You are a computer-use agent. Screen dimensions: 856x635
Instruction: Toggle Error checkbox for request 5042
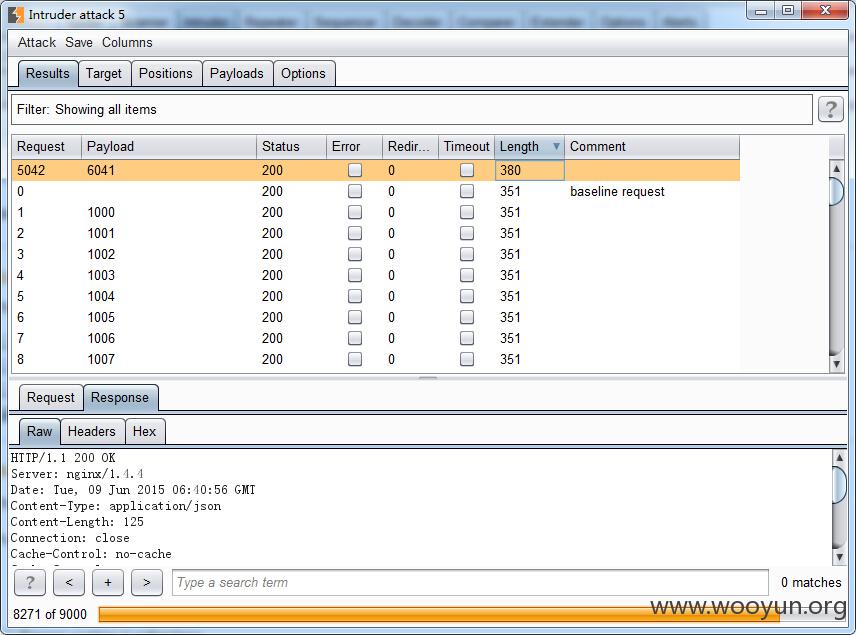[x=355, y=170]
